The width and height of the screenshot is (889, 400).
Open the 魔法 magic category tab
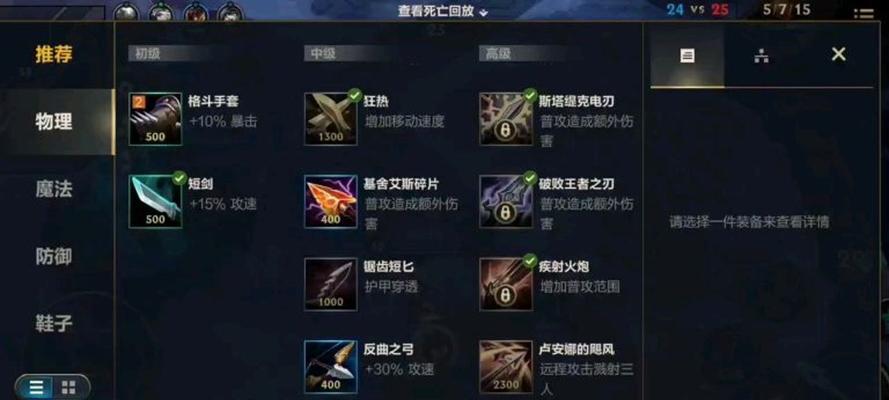[x=54, y=189]
